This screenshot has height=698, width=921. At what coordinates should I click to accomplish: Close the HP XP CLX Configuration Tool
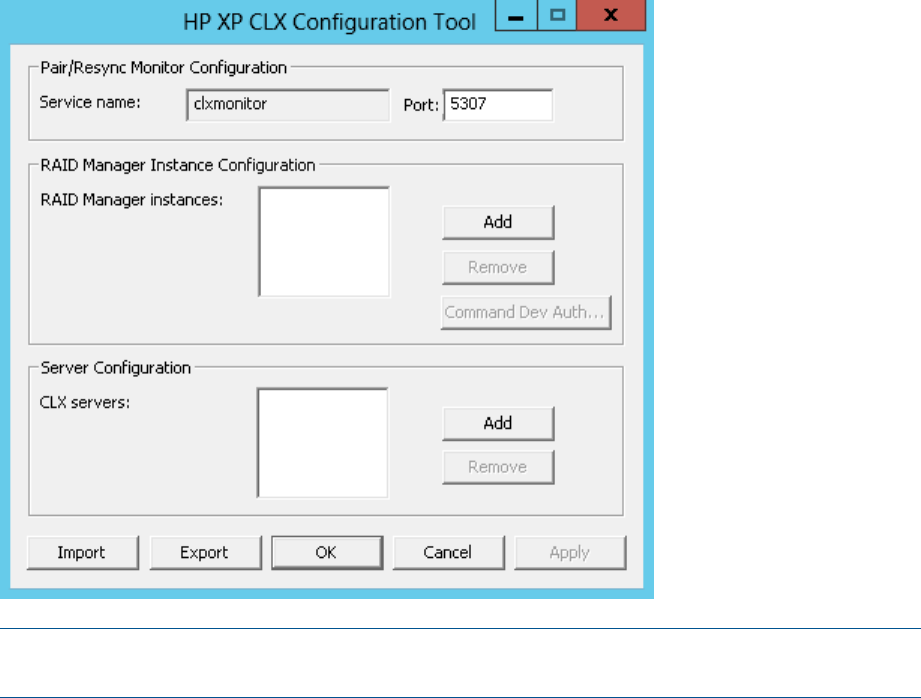click(x=611, y=15)
